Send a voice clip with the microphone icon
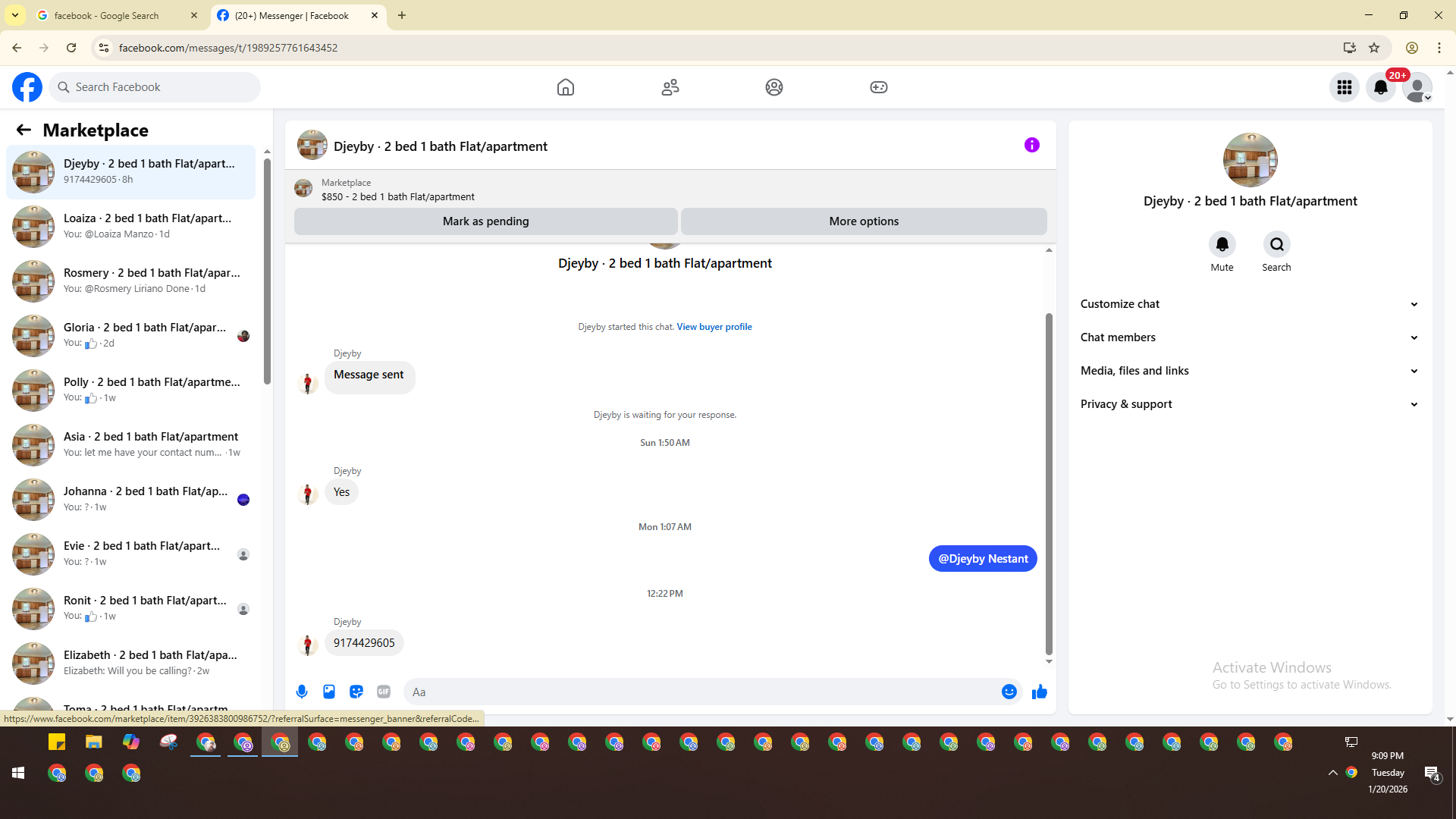This screenshot has width=1456, height=819. (302, 692)
